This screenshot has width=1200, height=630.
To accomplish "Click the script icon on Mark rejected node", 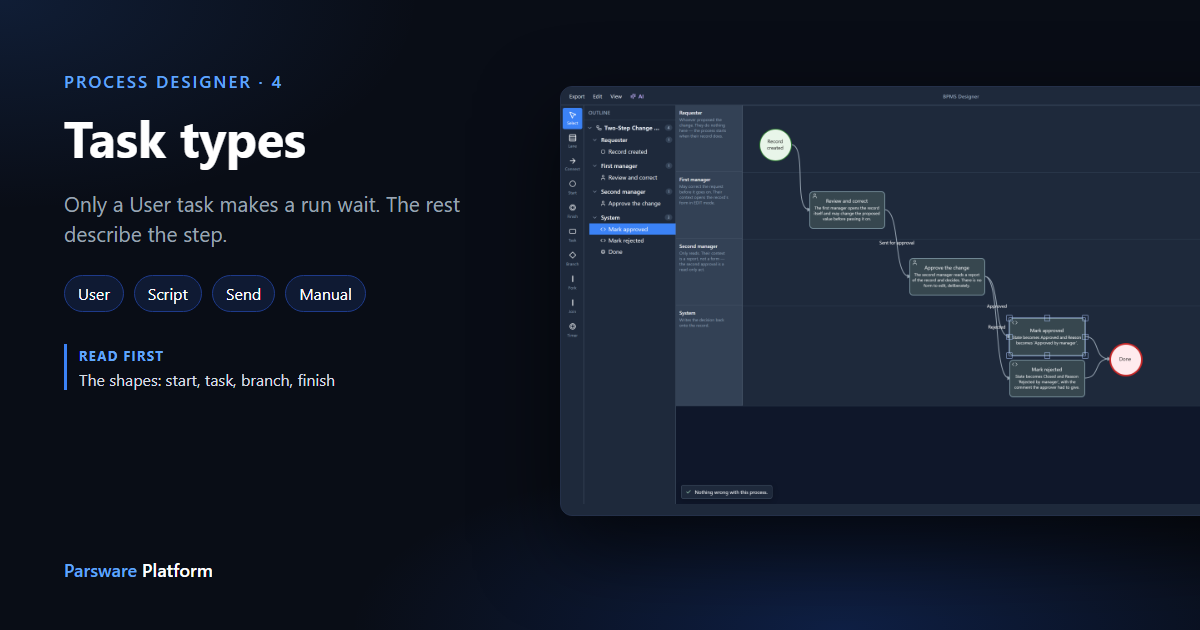I will pyautogui.click(x=1015, y=364).
